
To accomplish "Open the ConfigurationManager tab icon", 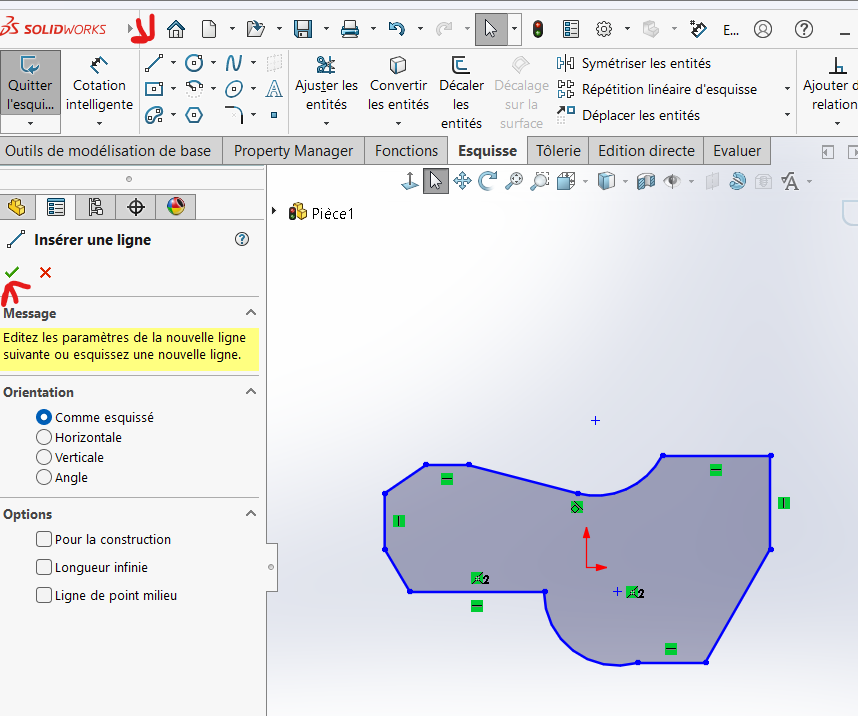I will 96,207.
